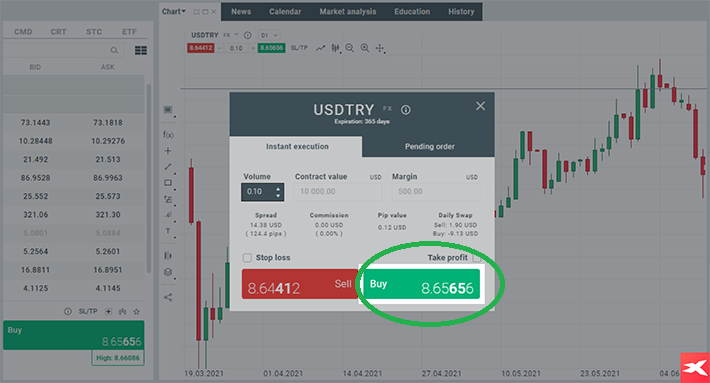Select the text T drawing tool

pos(168,231)
